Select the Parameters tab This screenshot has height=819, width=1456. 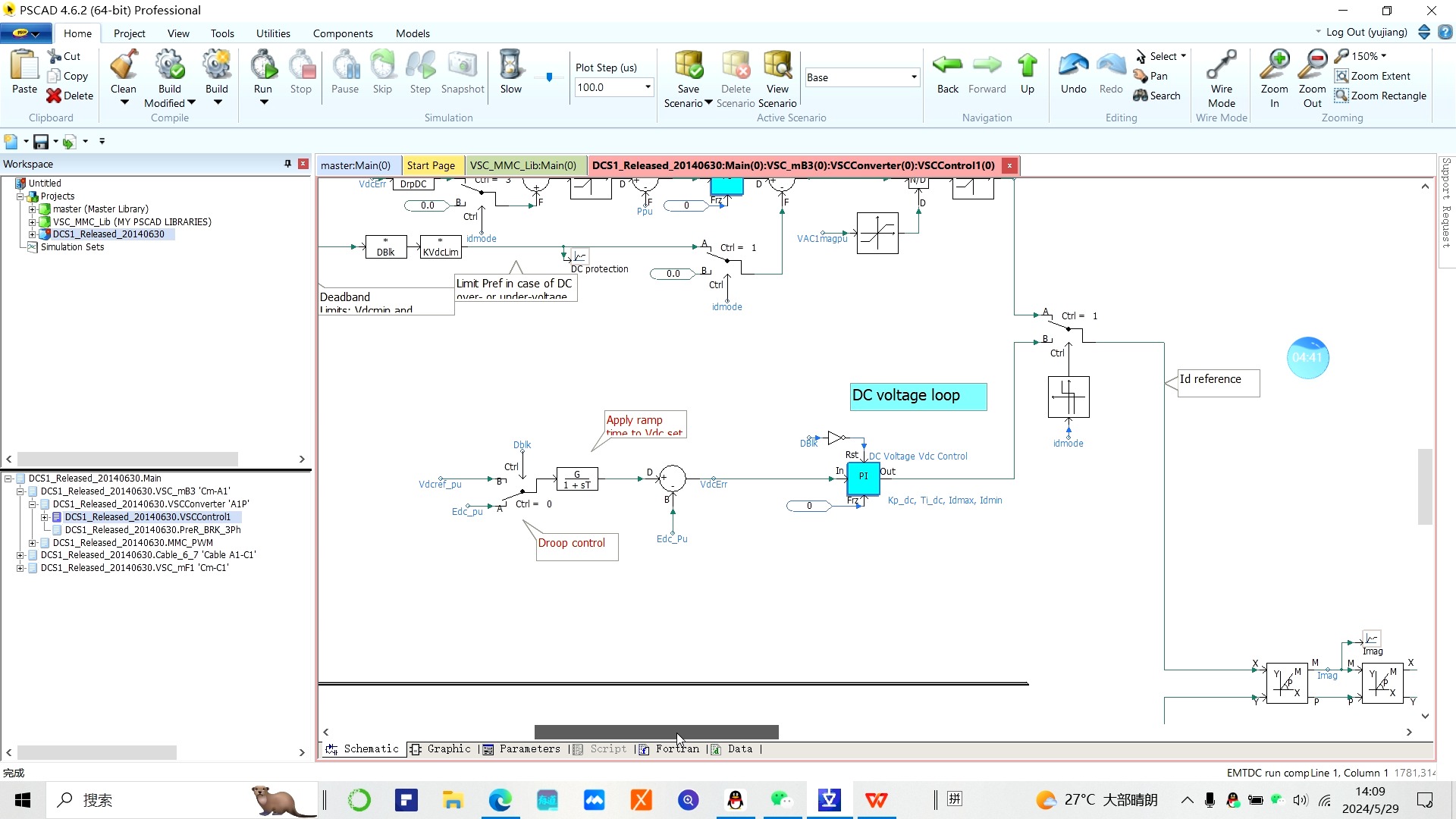click(x=531, y=749)
